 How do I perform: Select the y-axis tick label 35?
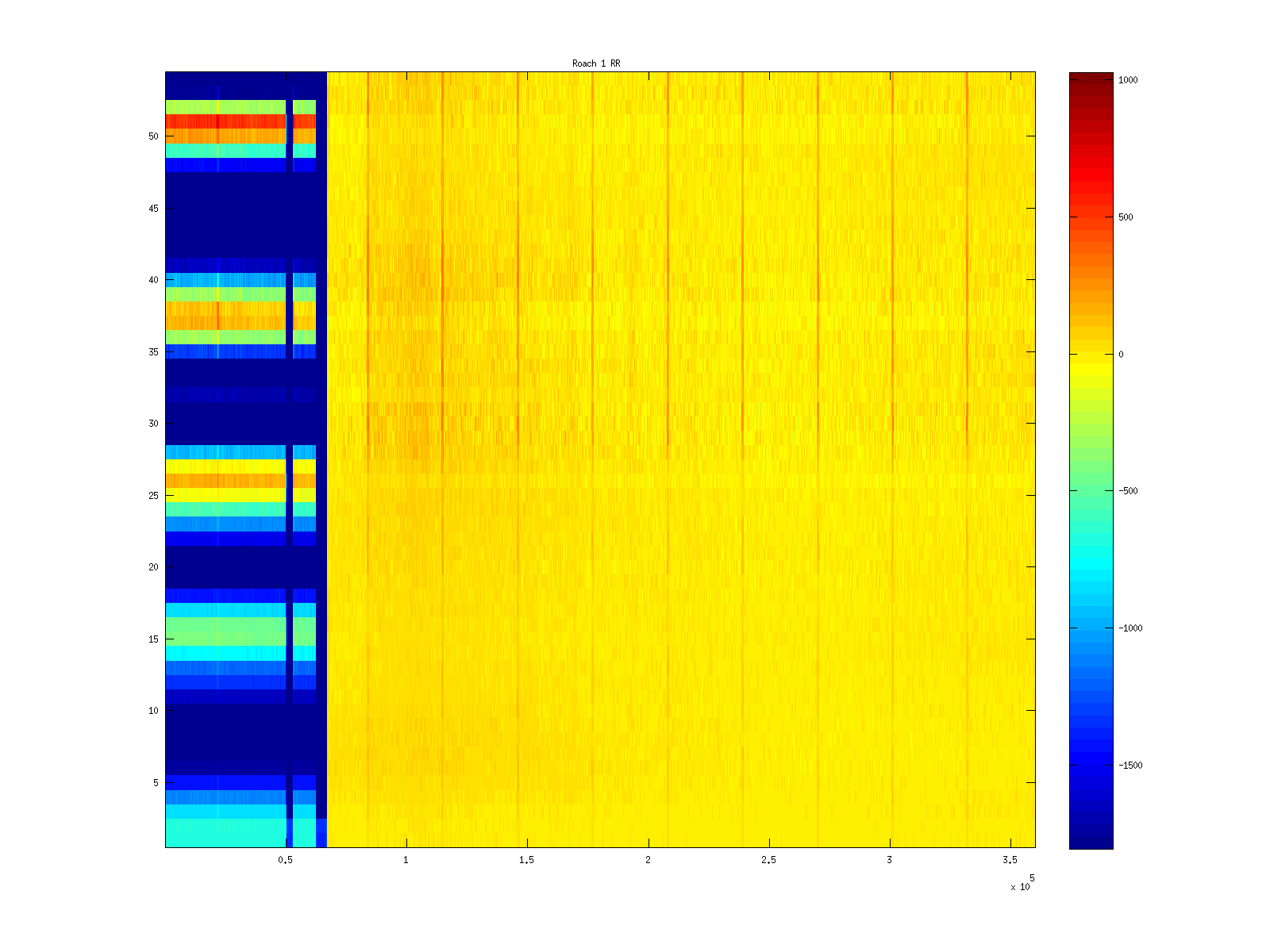(x=153, y=352)
